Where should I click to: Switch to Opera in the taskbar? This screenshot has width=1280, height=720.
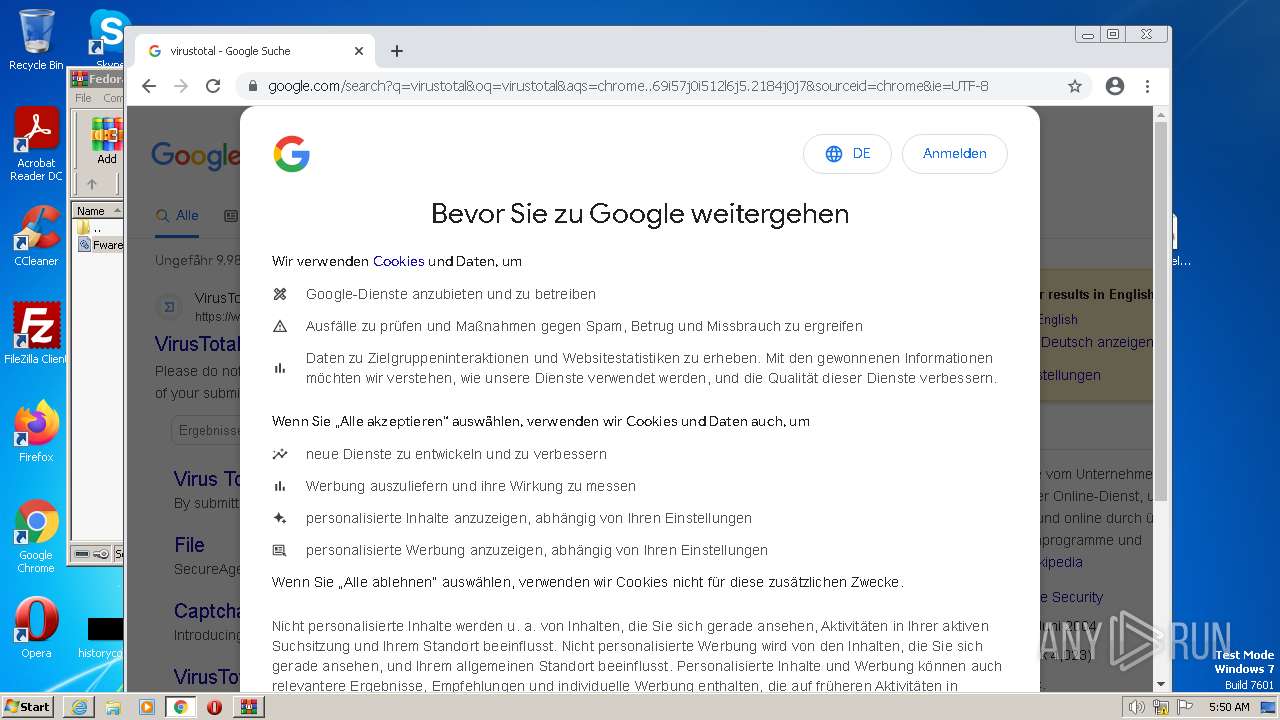click(214, 707)
